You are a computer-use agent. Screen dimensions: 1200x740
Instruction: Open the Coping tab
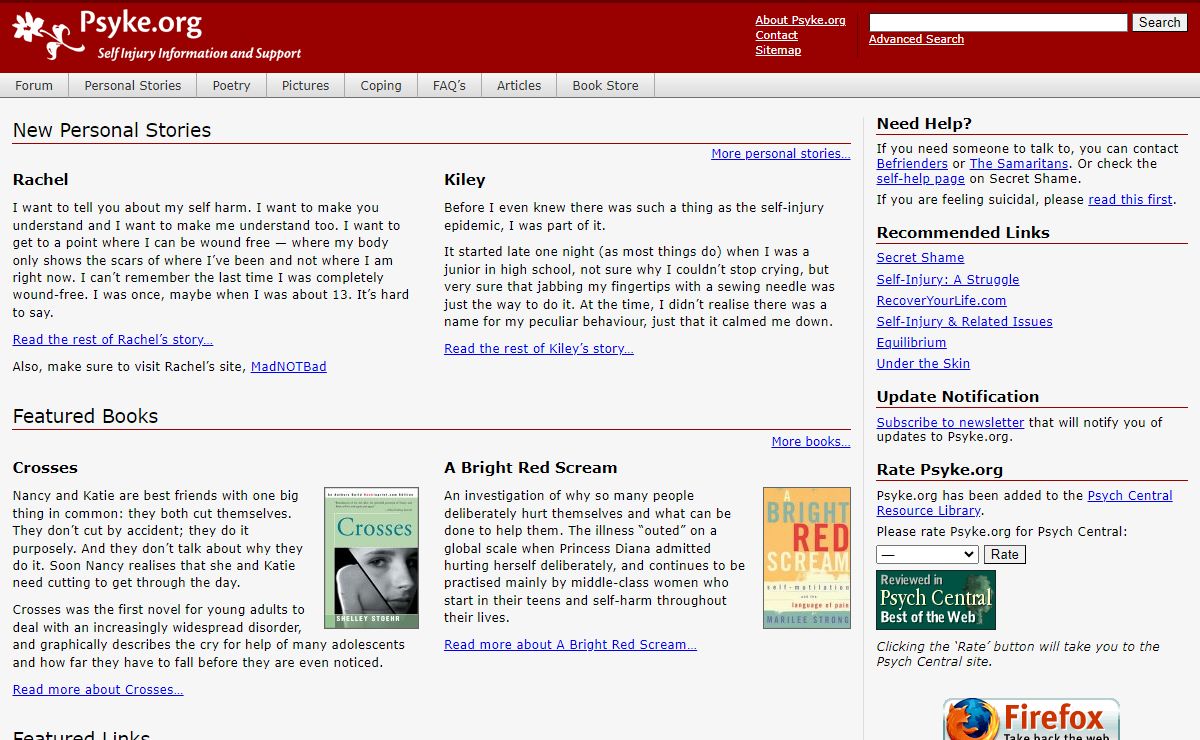[381, 86]
